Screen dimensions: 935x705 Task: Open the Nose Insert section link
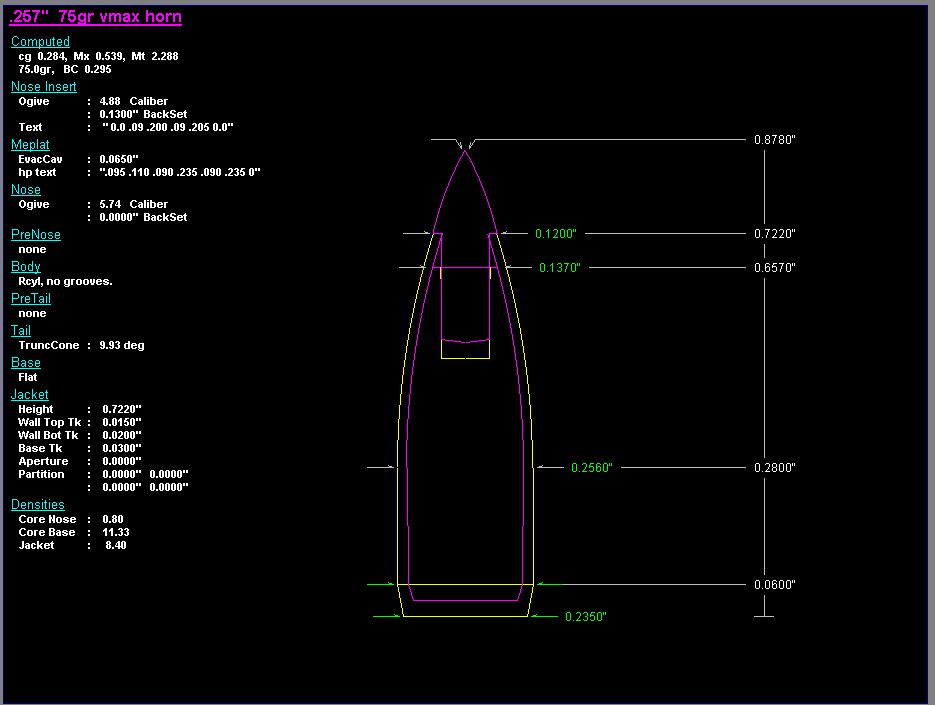[43, 86]
